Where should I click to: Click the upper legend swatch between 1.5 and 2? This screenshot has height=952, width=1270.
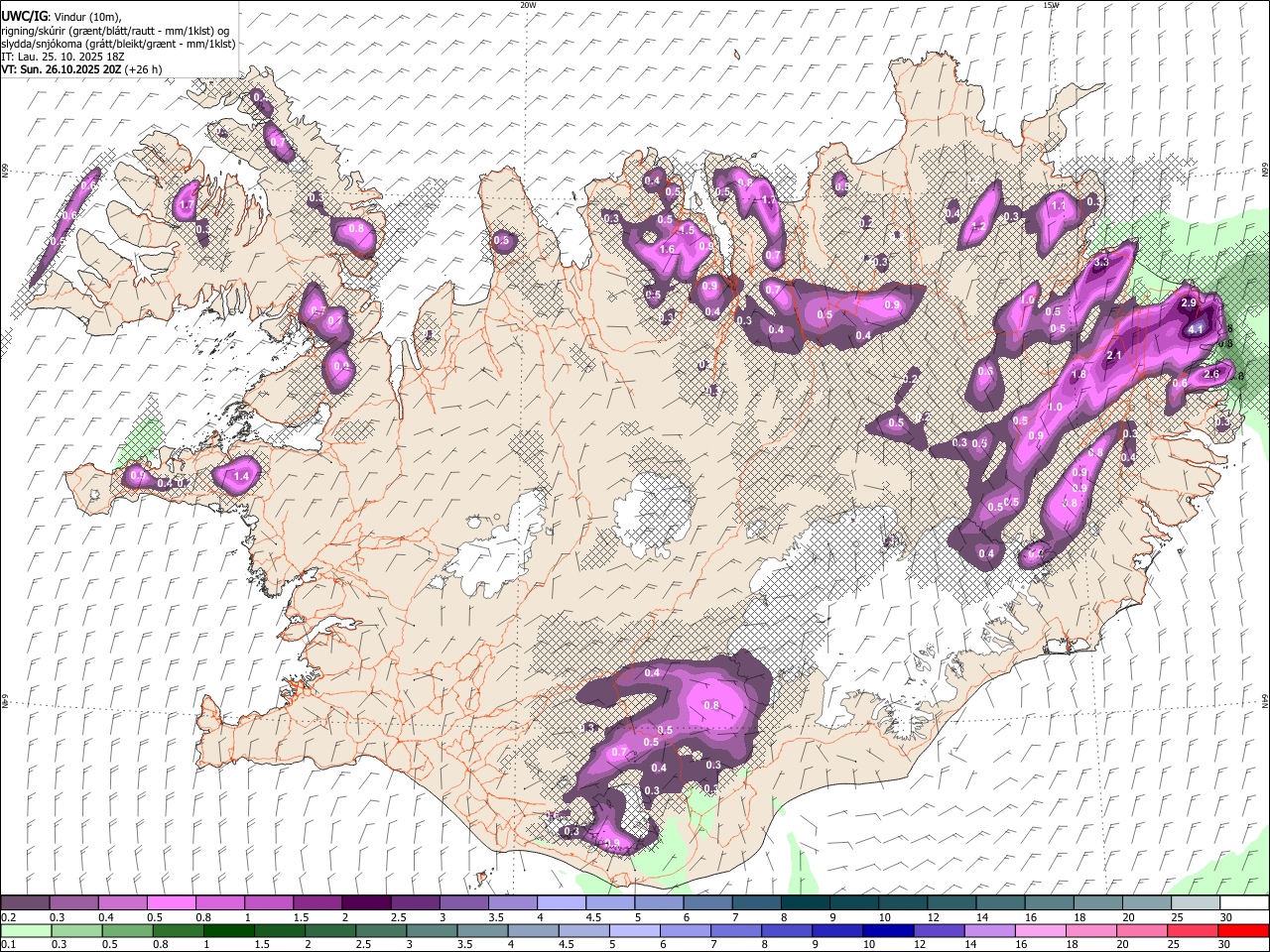(317, 903)
